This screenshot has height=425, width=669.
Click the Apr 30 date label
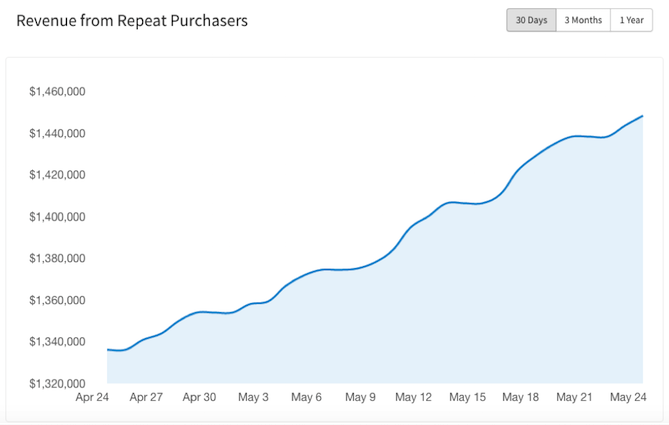(199, 397)
